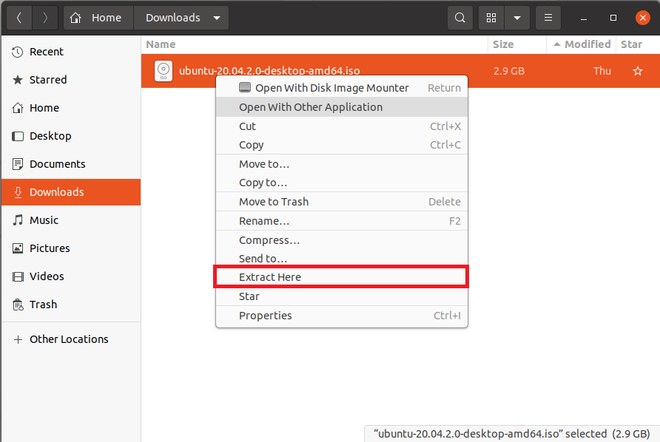Open the Downloads path bar dropdown
Screen dimensions: 660x442
point(217,18)
